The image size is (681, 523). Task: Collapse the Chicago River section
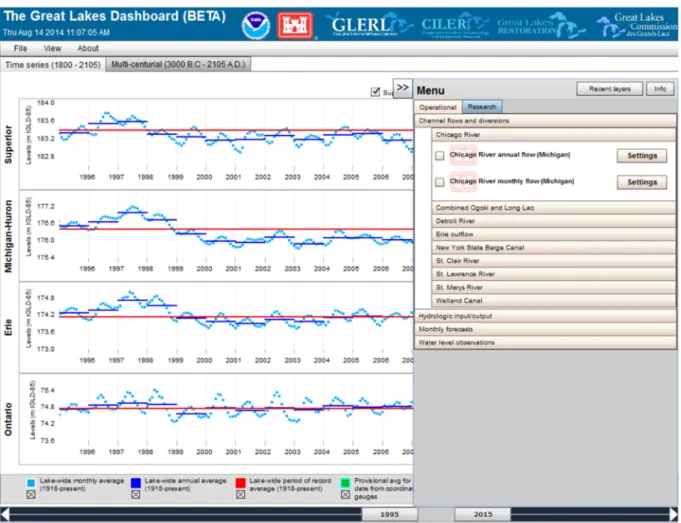554,135
